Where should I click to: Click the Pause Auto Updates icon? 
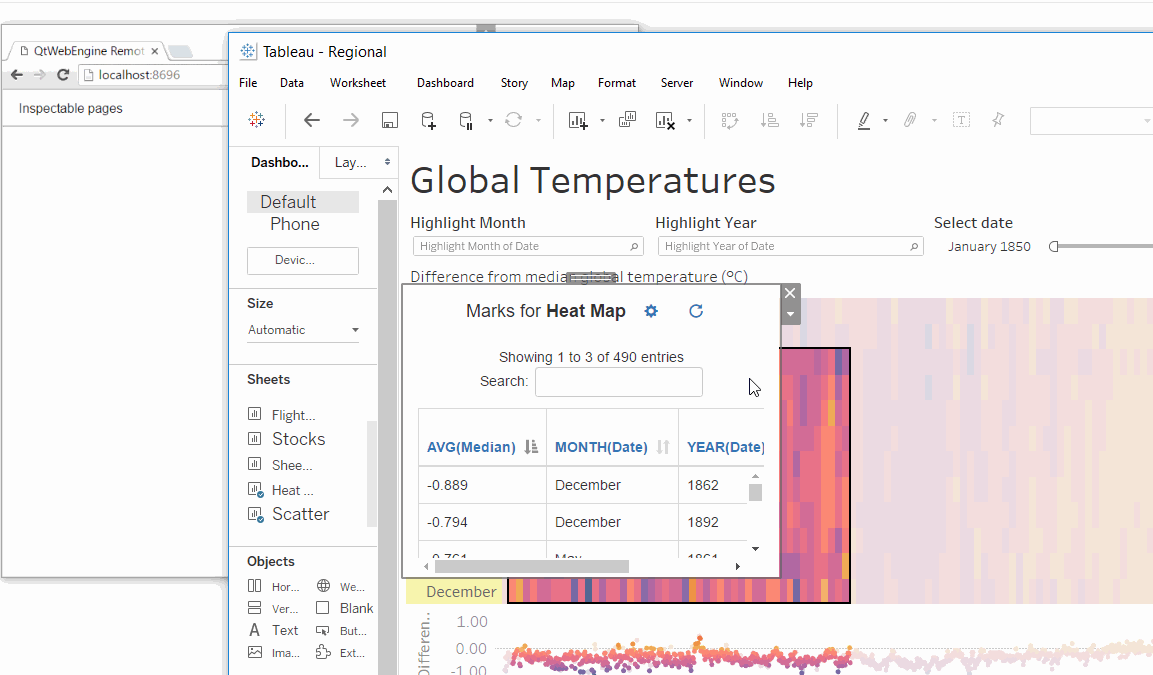(466, 120)
